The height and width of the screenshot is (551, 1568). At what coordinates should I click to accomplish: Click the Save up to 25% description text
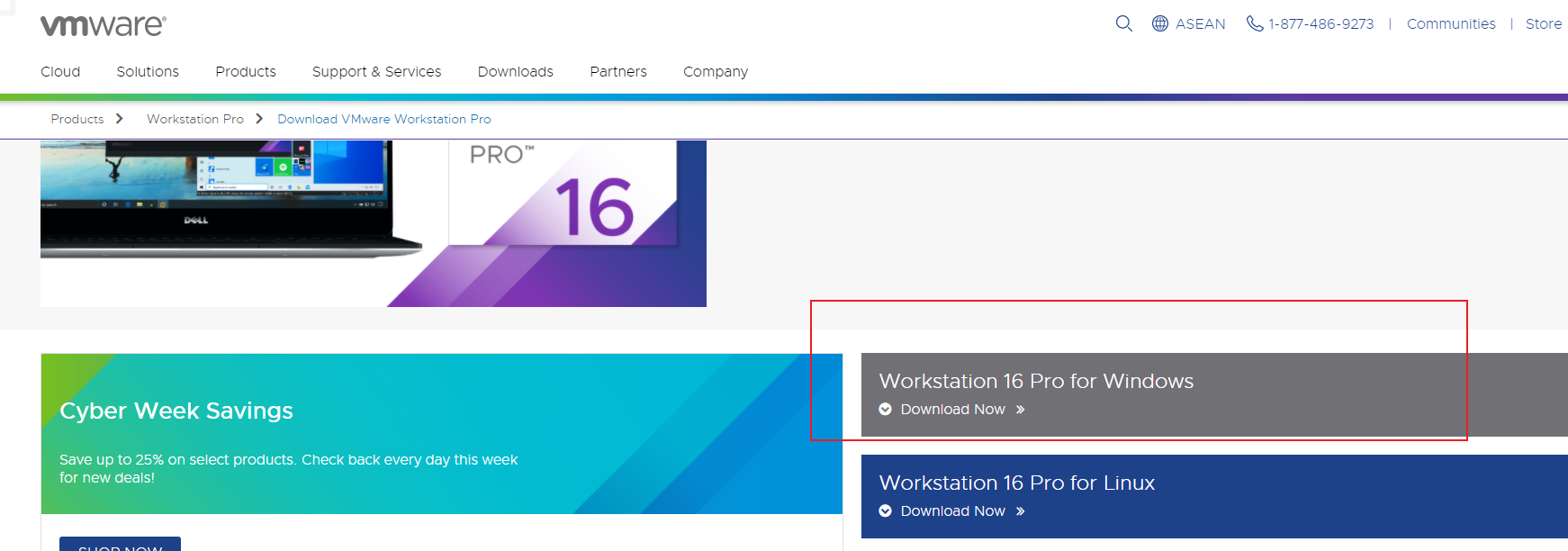289,468
